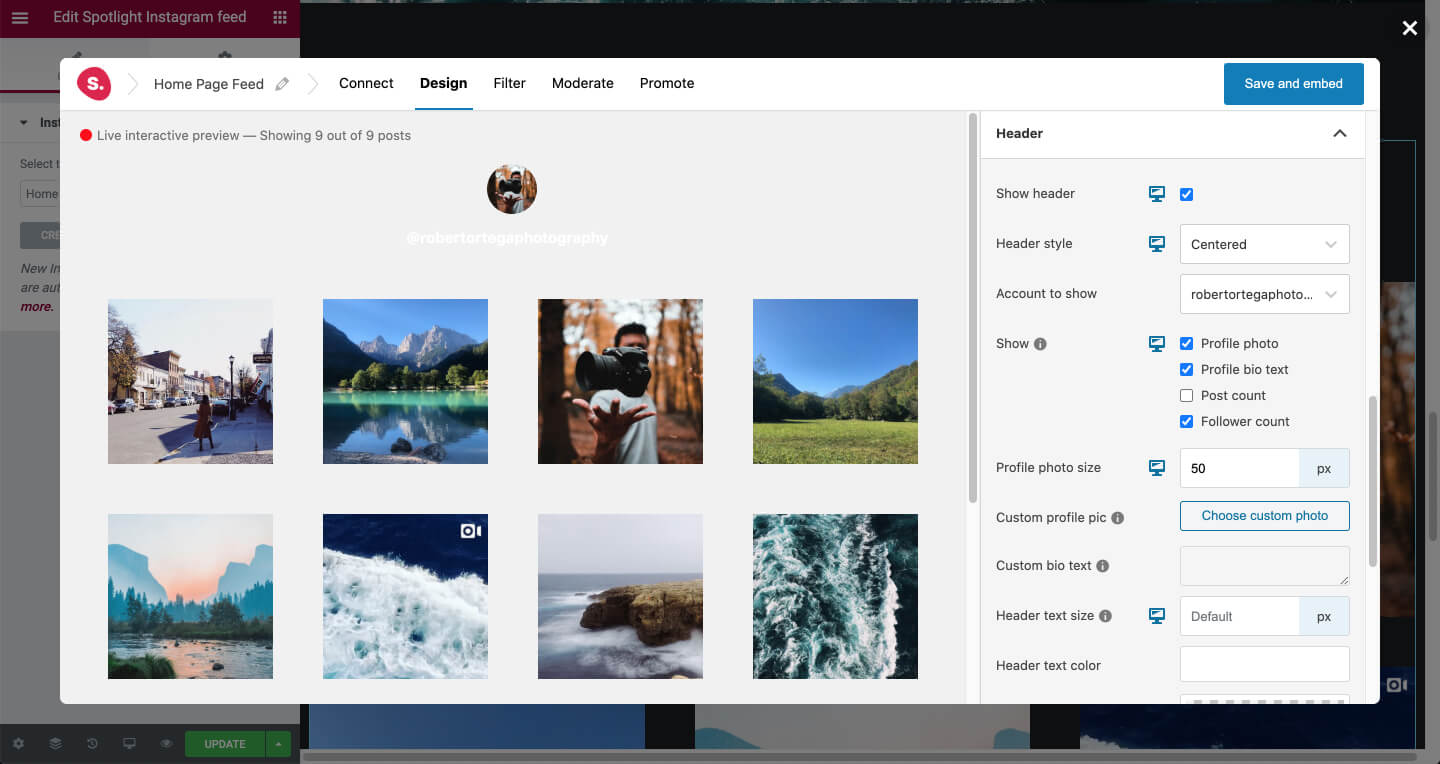
Task: Open the History icon in bottom bar
Action: click(x=92, y=744)
